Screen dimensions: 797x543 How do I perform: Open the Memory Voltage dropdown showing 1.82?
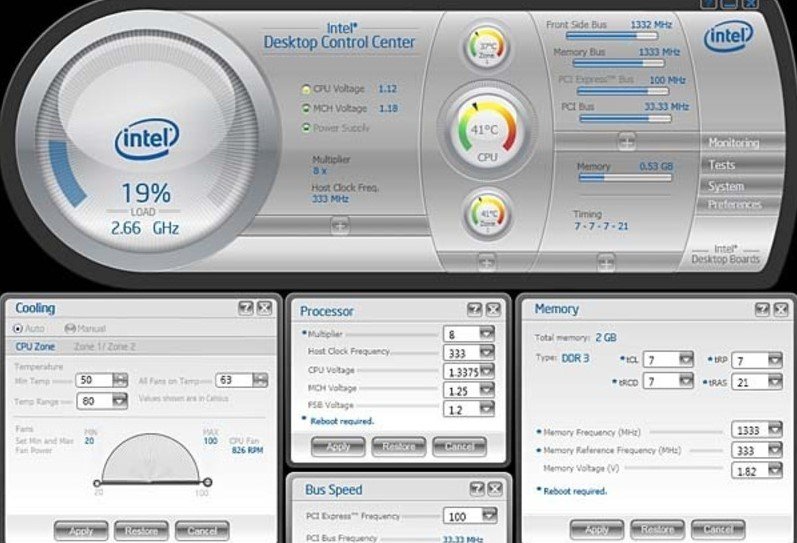click(775, 470)
